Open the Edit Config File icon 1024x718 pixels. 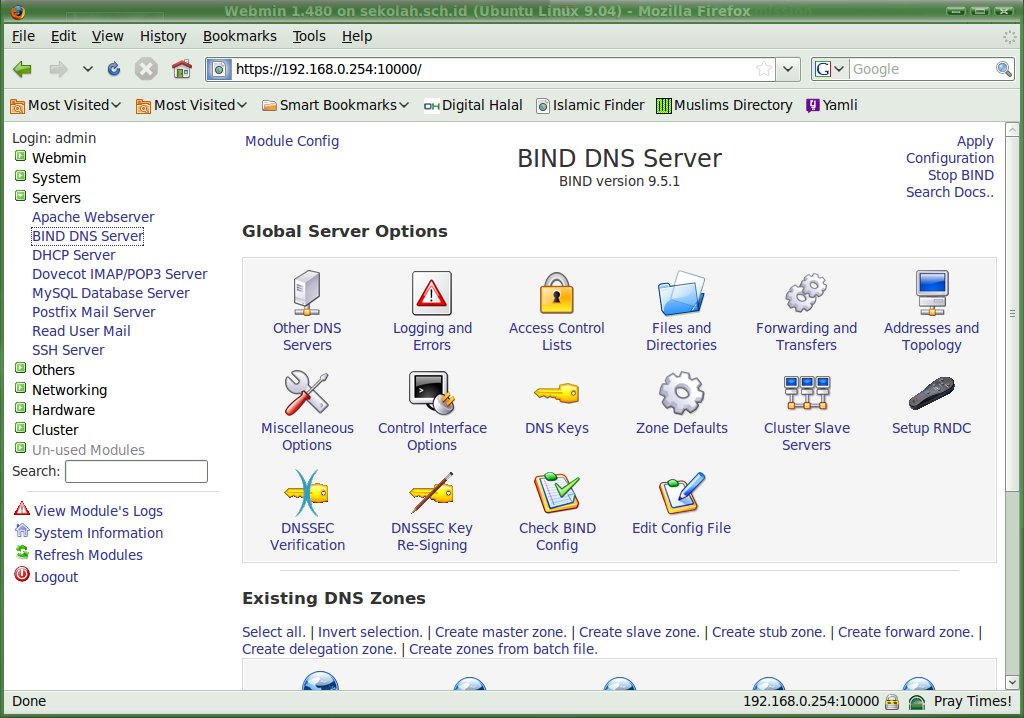(681, 494)
